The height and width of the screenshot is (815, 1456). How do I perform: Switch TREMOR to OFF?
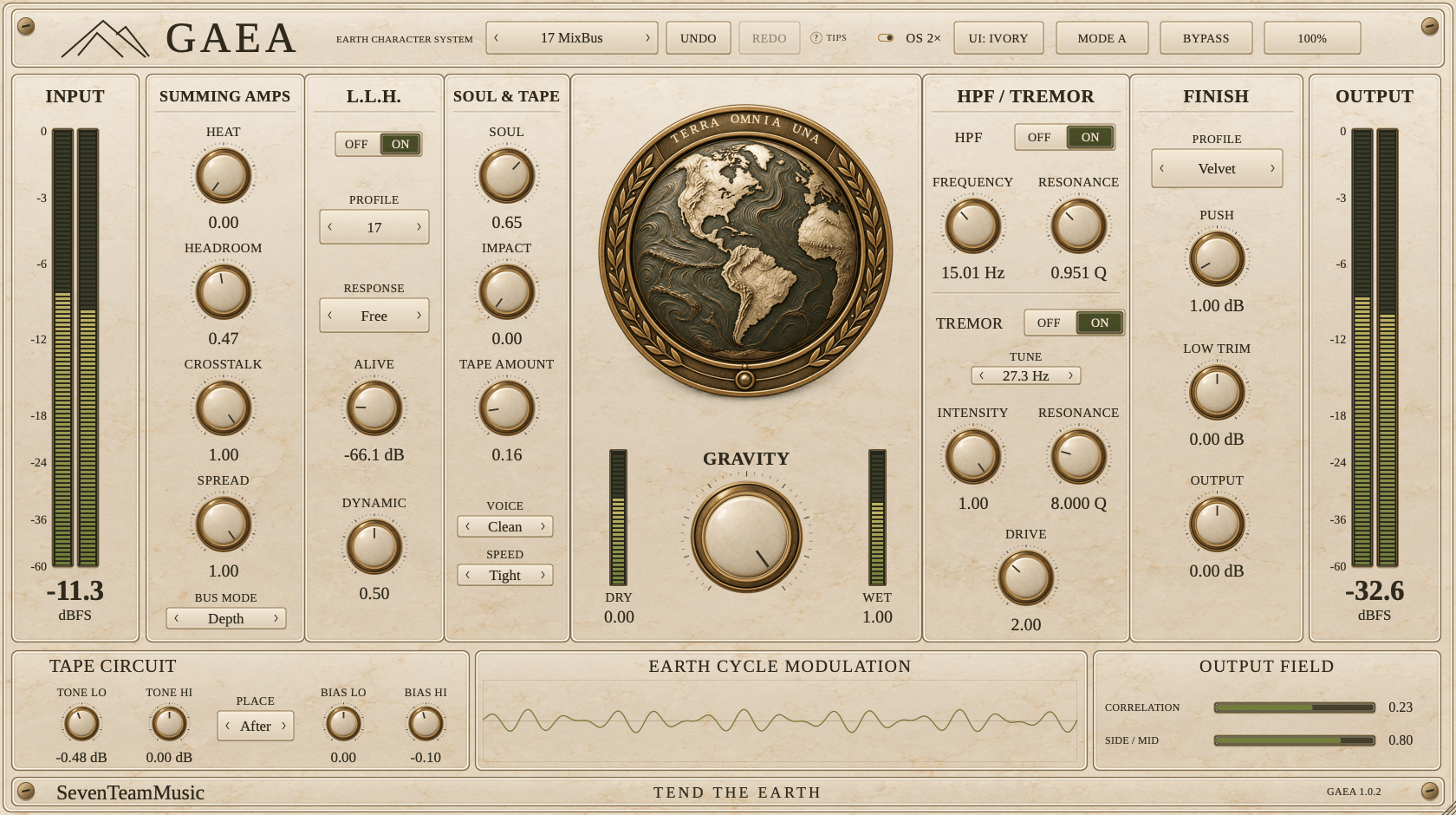[x=1049, y=323]
